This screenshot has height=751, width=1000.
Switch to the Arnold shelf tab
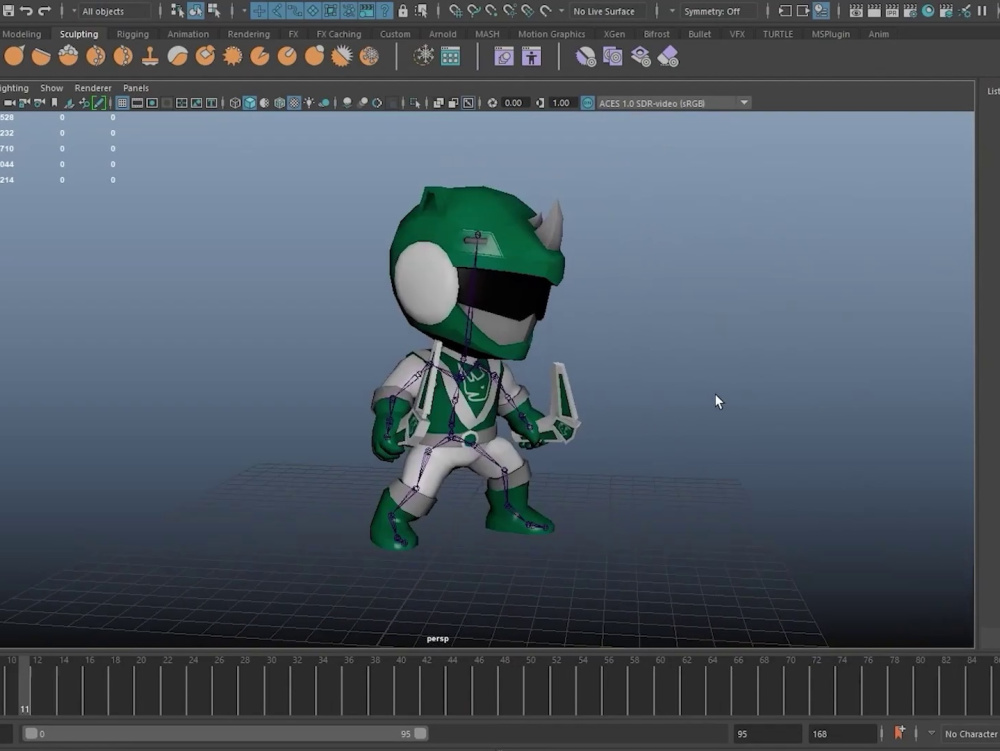[x=443, y=34]
